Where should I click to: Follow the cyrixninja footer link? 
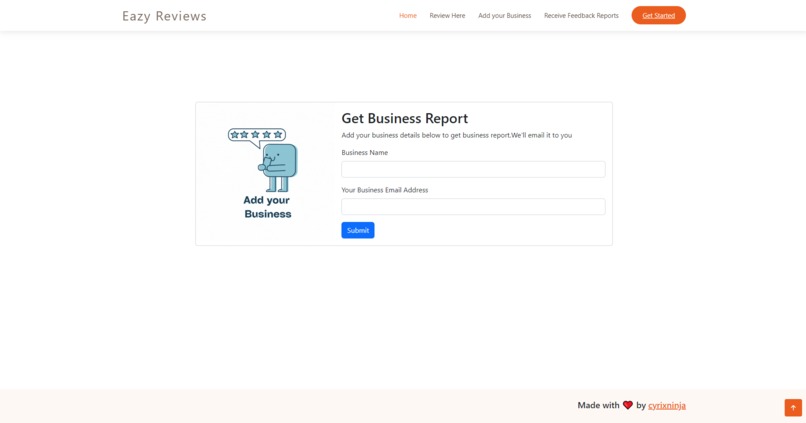point(667,406)
